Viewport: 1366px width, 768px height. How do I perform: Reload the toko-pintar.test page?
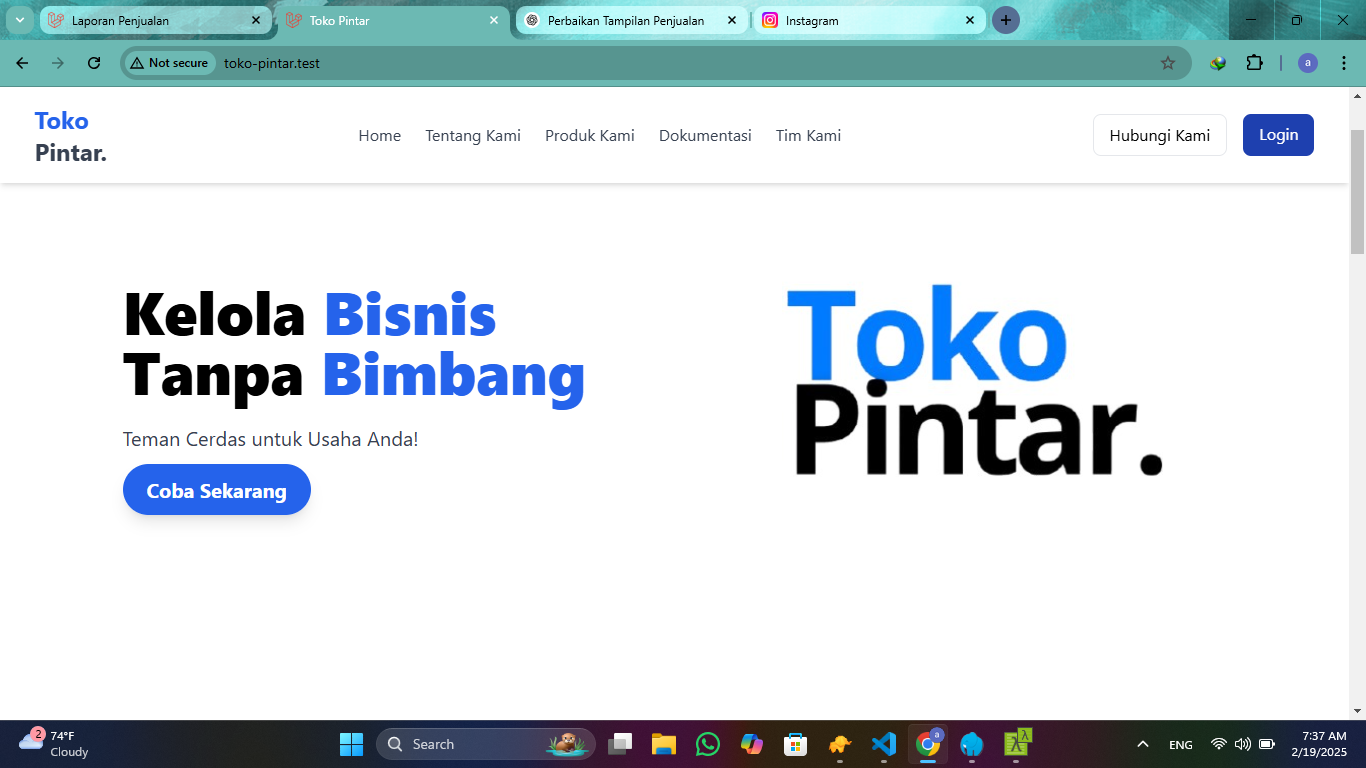(x=94, y=63)
